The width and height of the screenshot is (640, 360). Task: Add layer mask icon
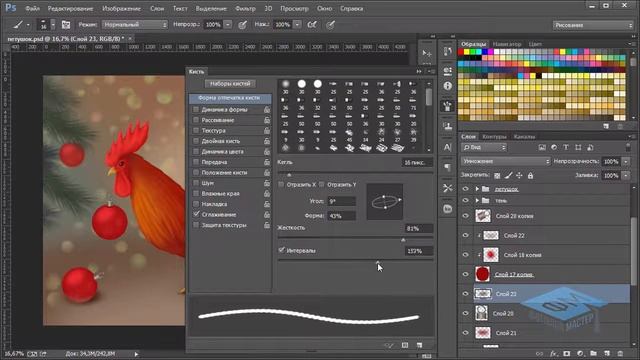point(567,353)
